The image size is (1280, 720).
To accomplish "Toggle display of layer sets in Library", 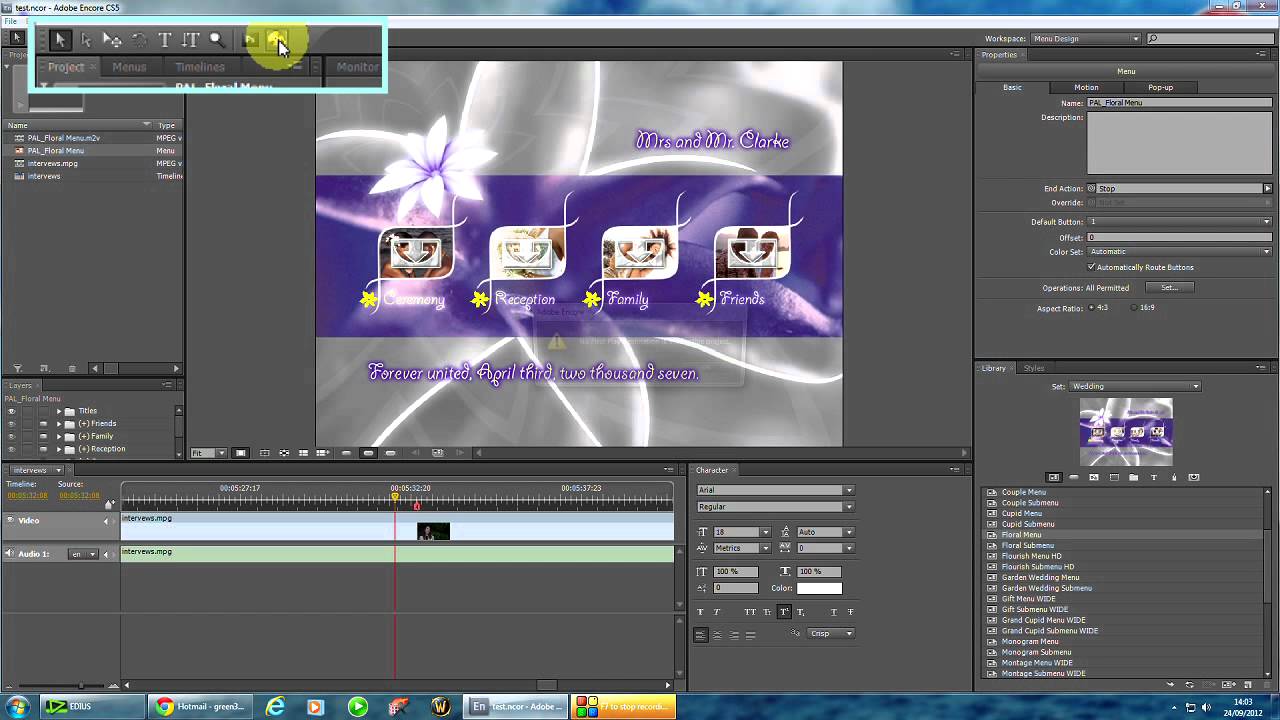I will (x=1134, y=477).
